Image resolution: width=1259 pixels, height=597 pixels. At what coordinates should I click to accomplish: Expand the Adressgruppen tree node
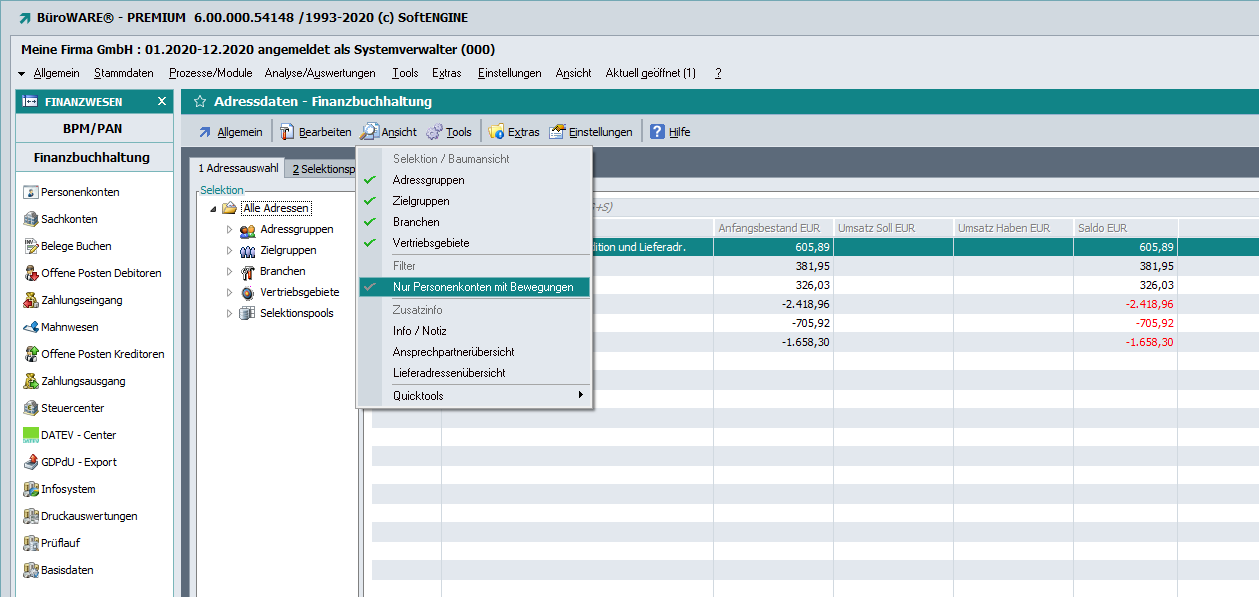[229, 230]
